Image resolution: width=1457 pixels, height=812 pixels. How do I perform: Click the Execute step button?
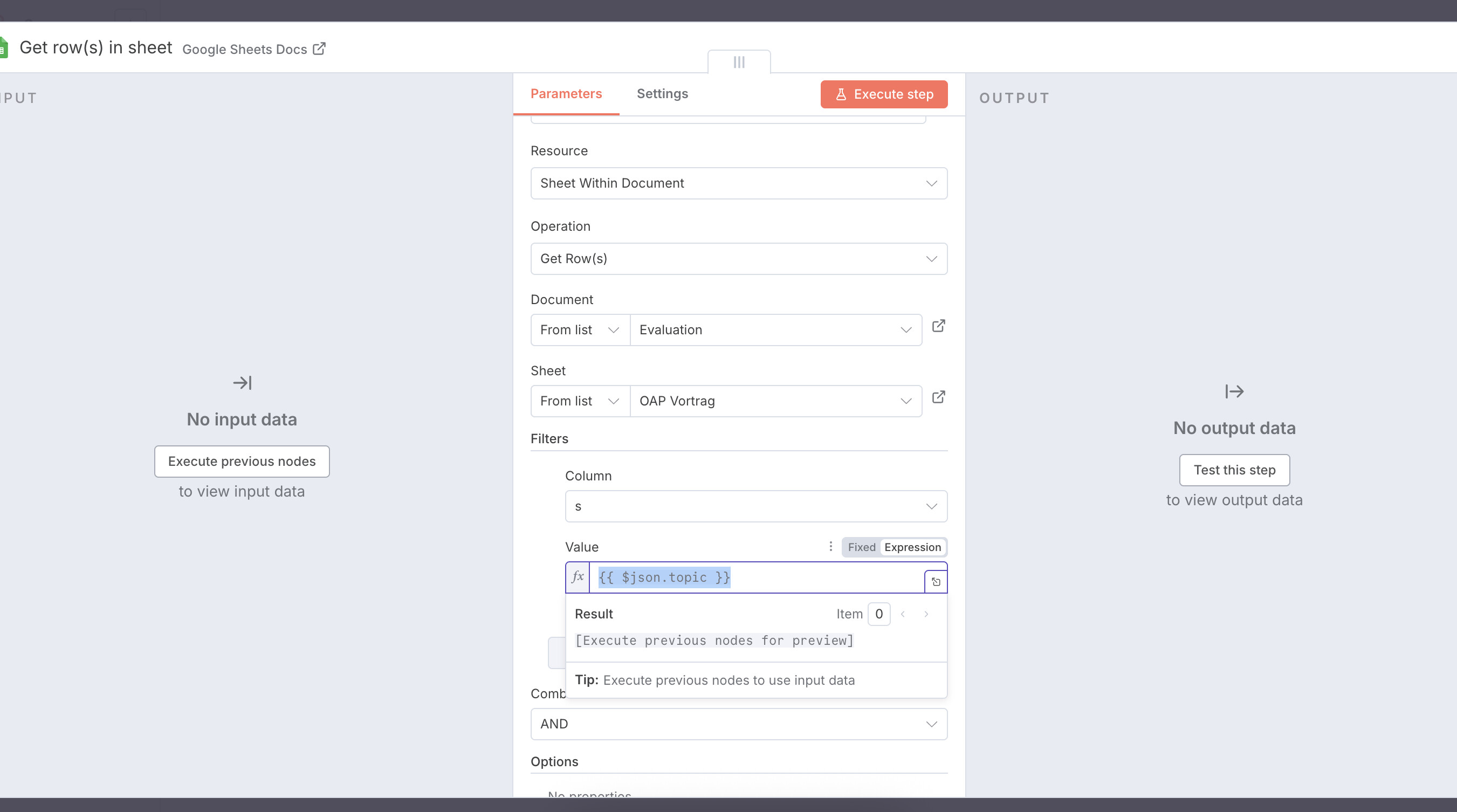coord(883,94)
